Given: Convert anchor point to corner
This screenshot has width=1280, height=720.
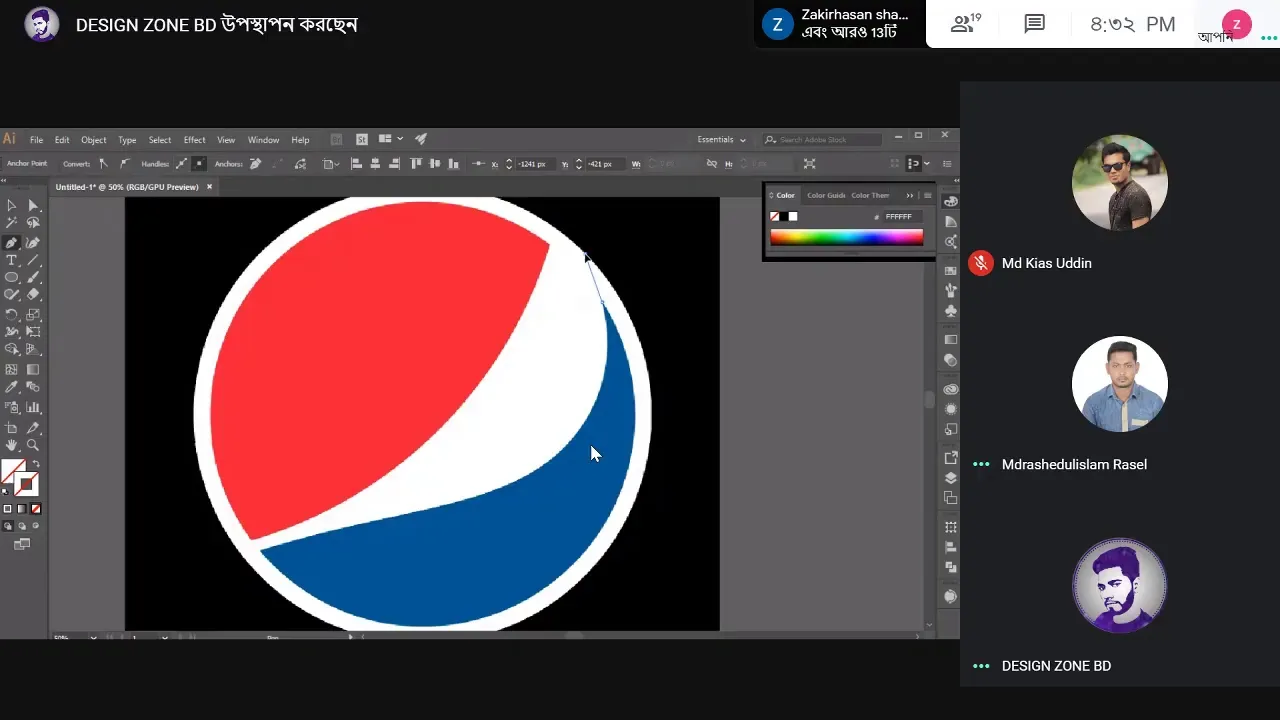Looking at the screenshot, I should click(103, 164).
